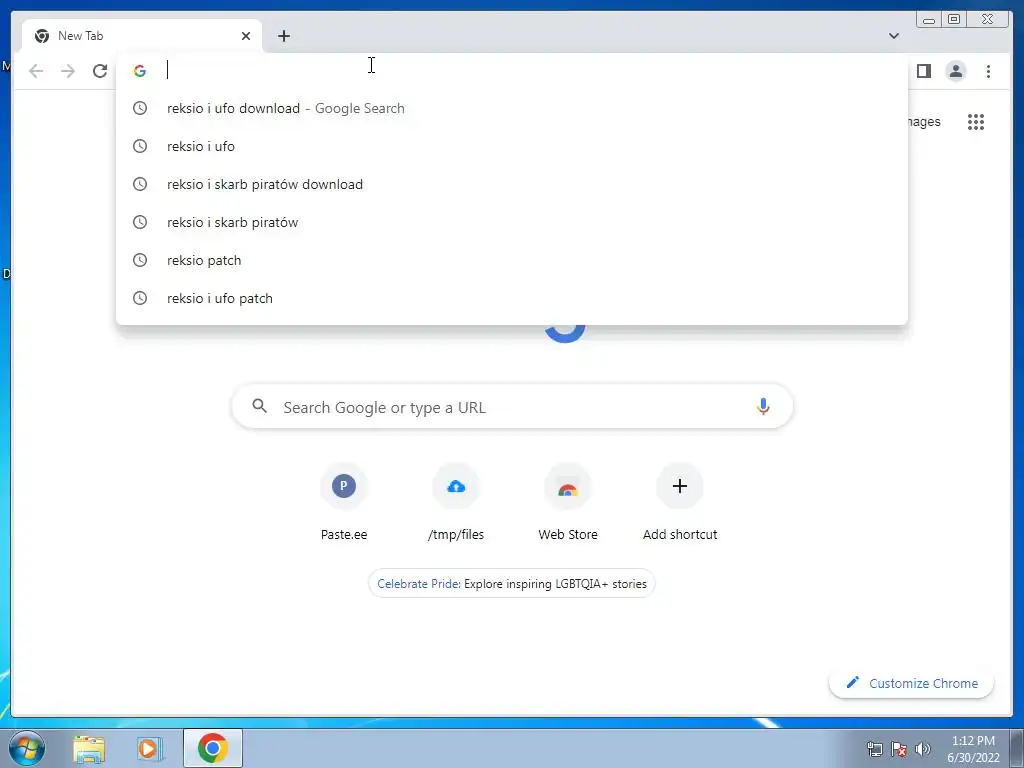The width and height of the screenshot is (1024, 768).
Task: Pick the 'reksio patch' suggestion
Action: (512, 260)
